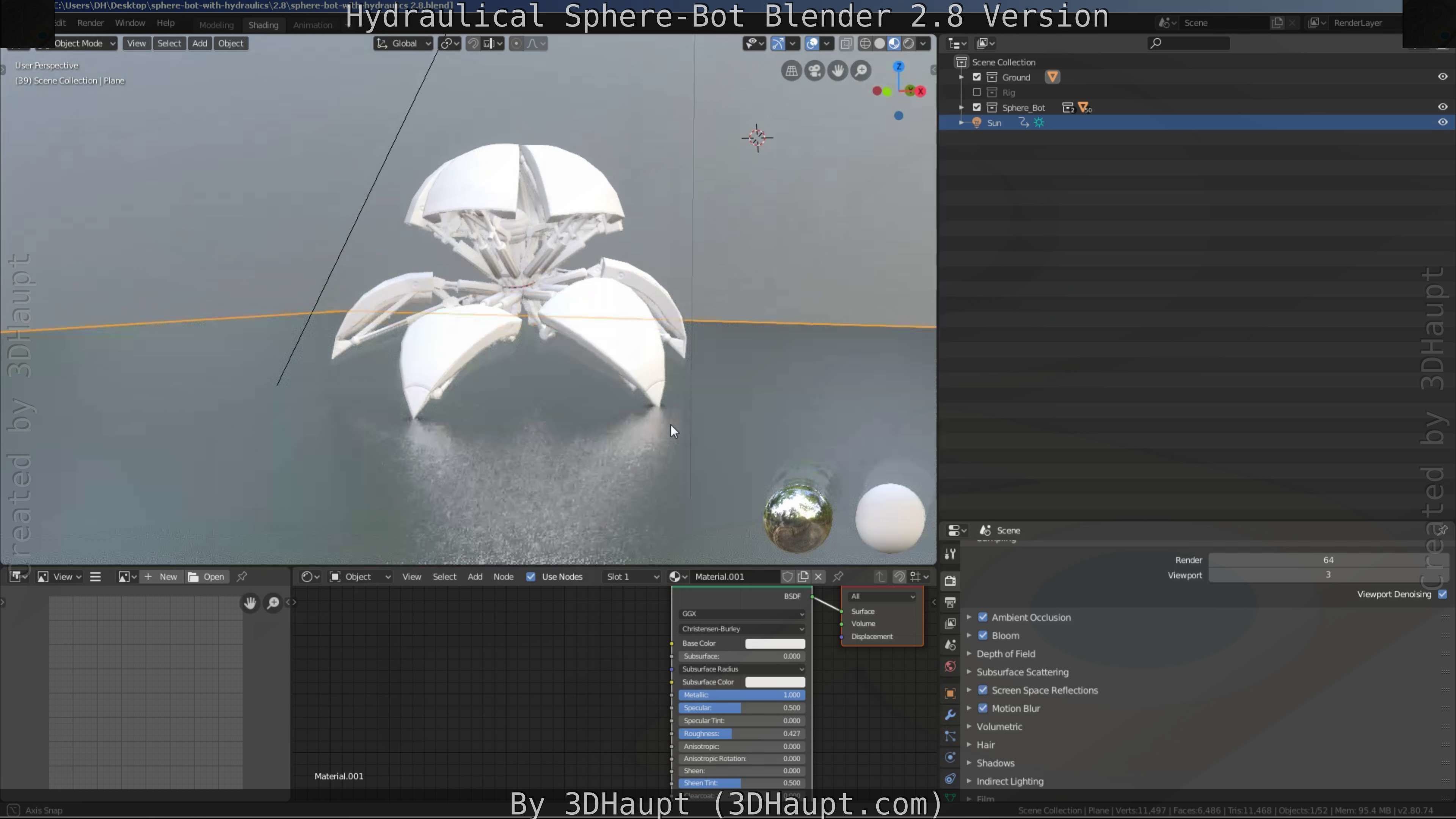
Task: Click Open image button
Action: tap(206, 577)
